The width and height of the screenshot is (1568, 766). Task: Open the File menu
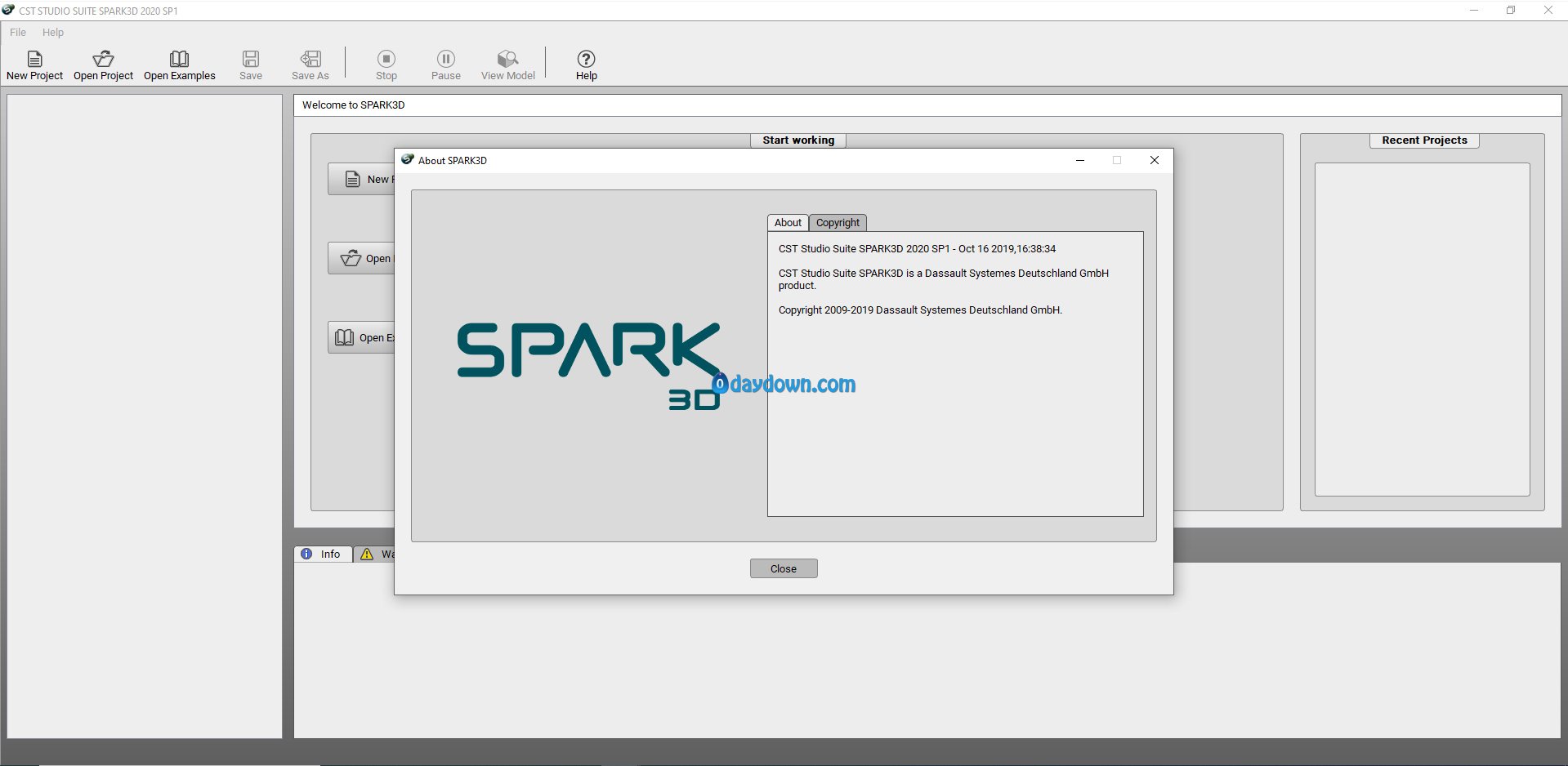(18, 33)
